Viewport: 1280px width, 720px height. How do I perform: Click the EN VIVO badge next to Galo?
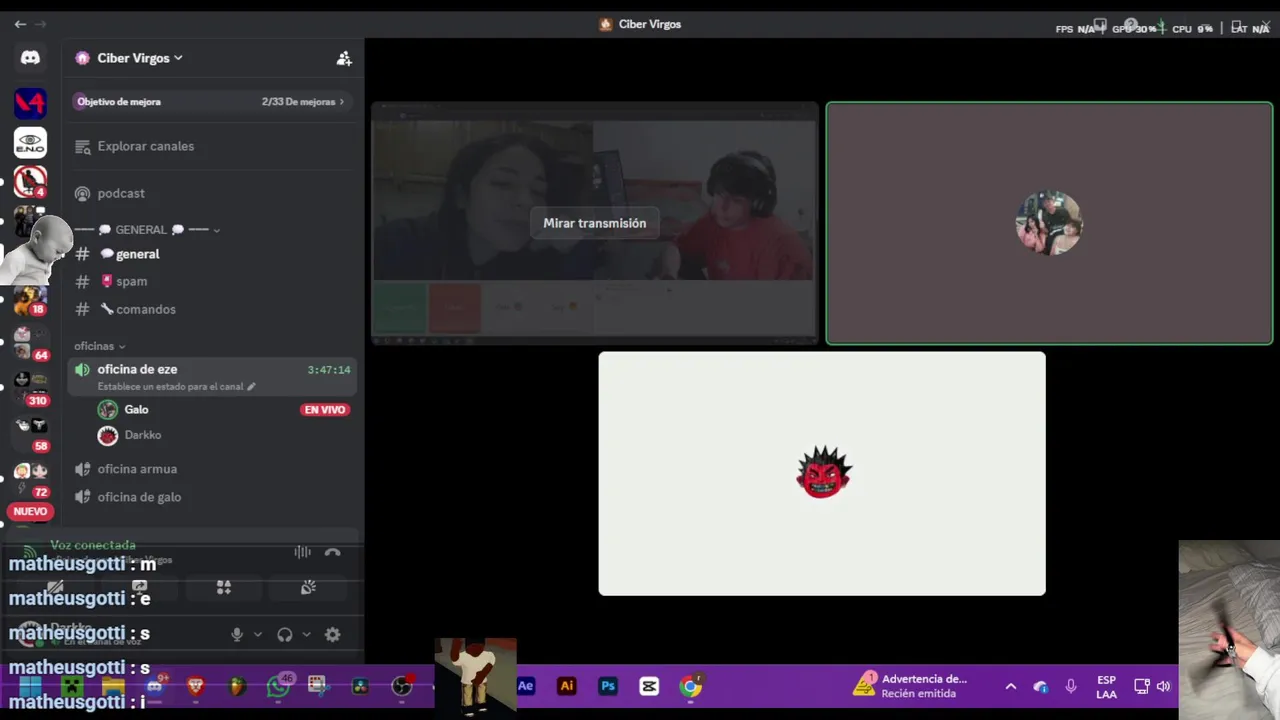point(325,410)
